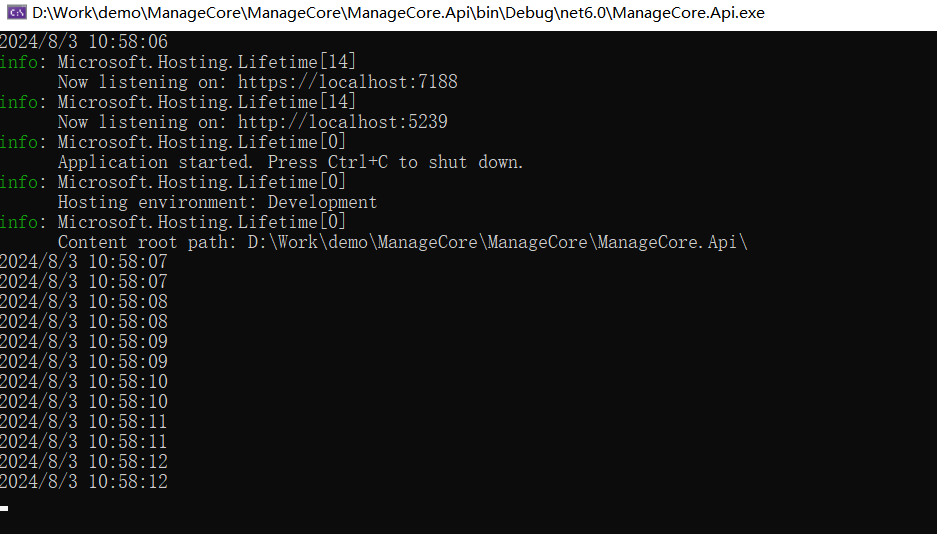Click the ManageCore.Api.exe title bar path
Image resolution: width=937 pixels, height=534 pixels.
[x=399, y=14]
